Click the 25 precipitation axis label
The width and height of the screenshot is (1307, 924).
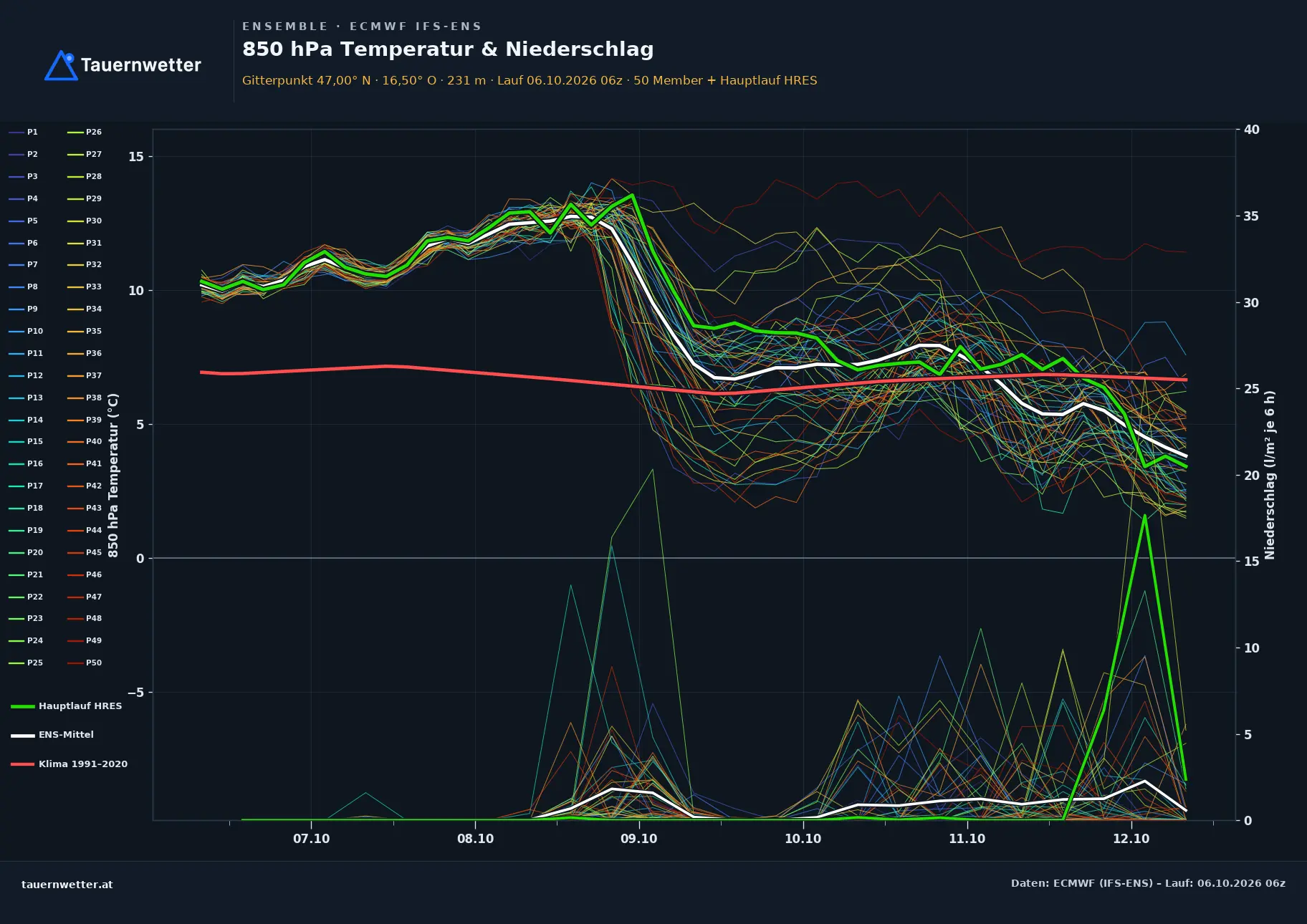pos(1251,389)
